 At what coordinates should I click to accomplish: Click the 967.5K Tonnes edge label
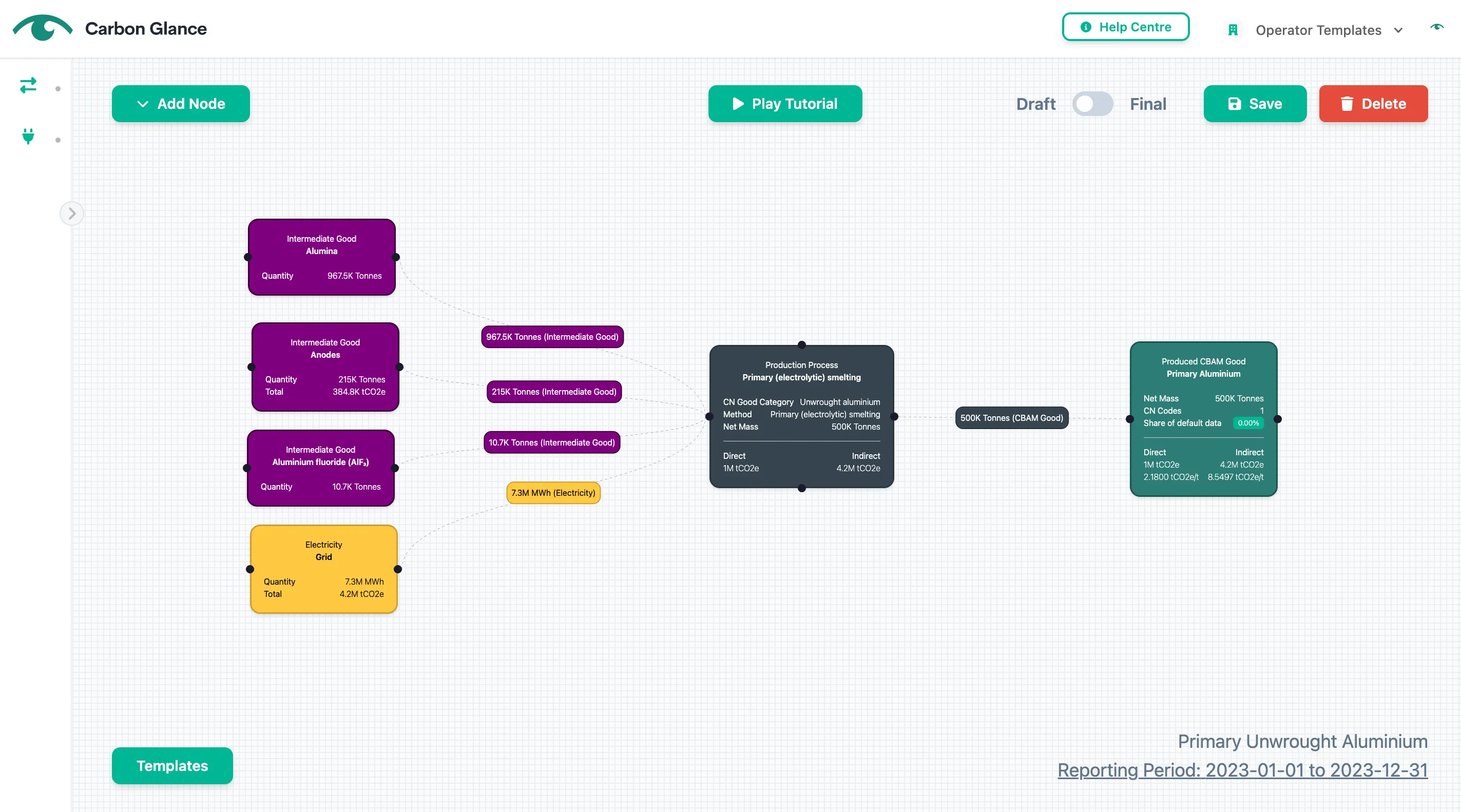point(552,337)
